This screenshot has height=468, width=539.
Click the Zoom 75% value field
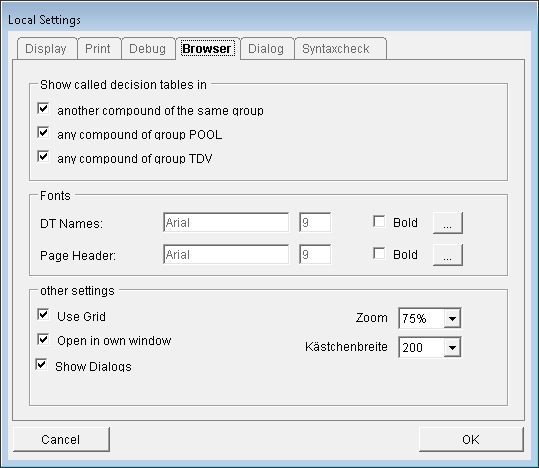[421, 318]
